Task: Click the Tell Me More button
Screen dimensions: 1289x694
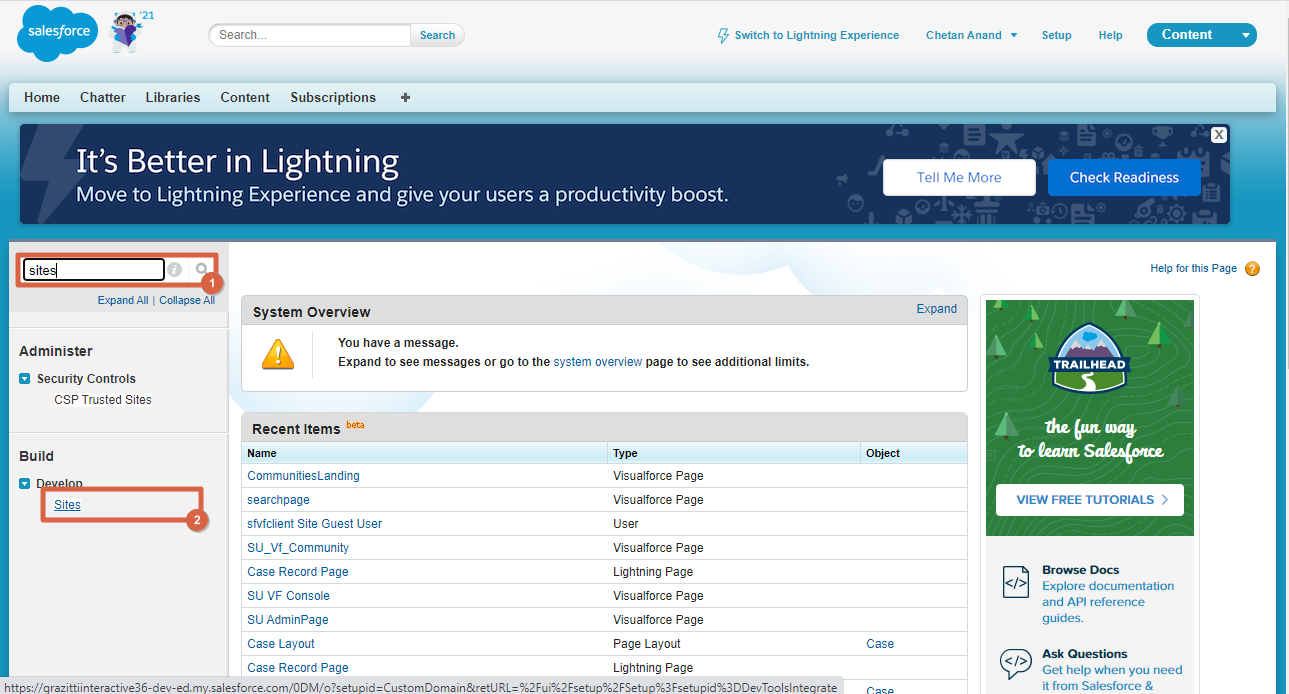Action: pyautogui.click(x=958, y=177)
